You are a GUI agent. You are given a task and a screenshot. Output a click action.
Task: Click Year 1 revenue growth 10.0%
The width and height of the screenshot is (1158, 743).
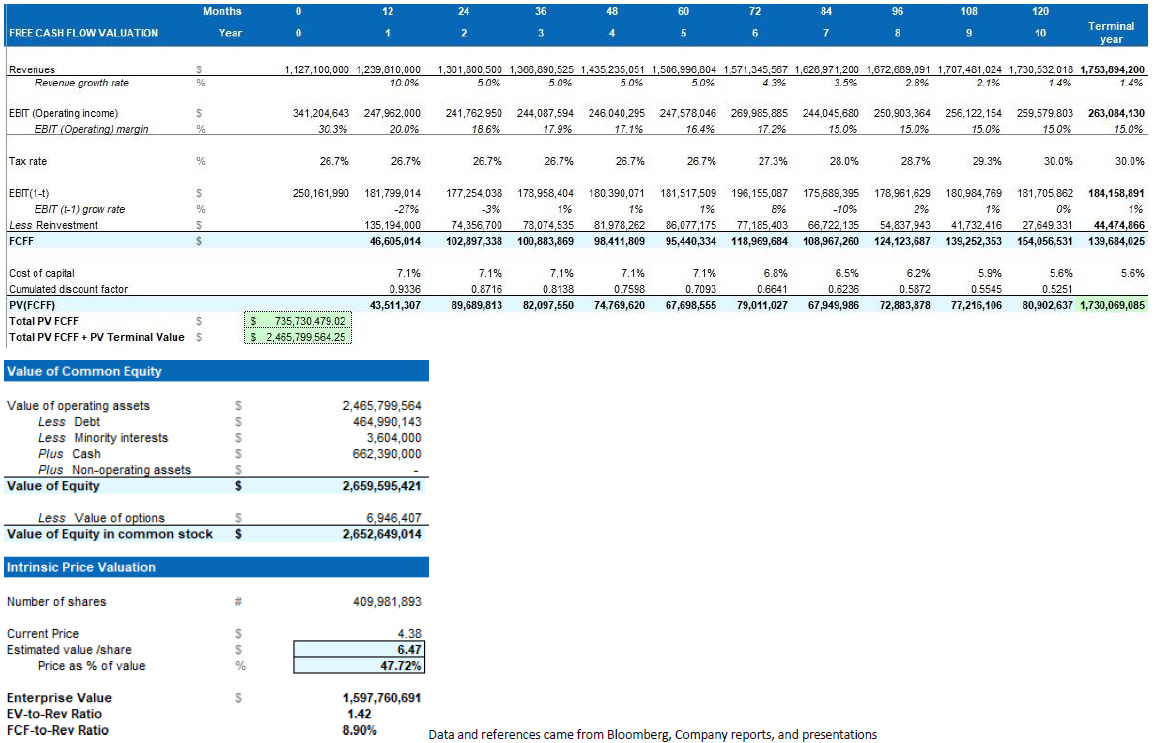pos(403,83)
